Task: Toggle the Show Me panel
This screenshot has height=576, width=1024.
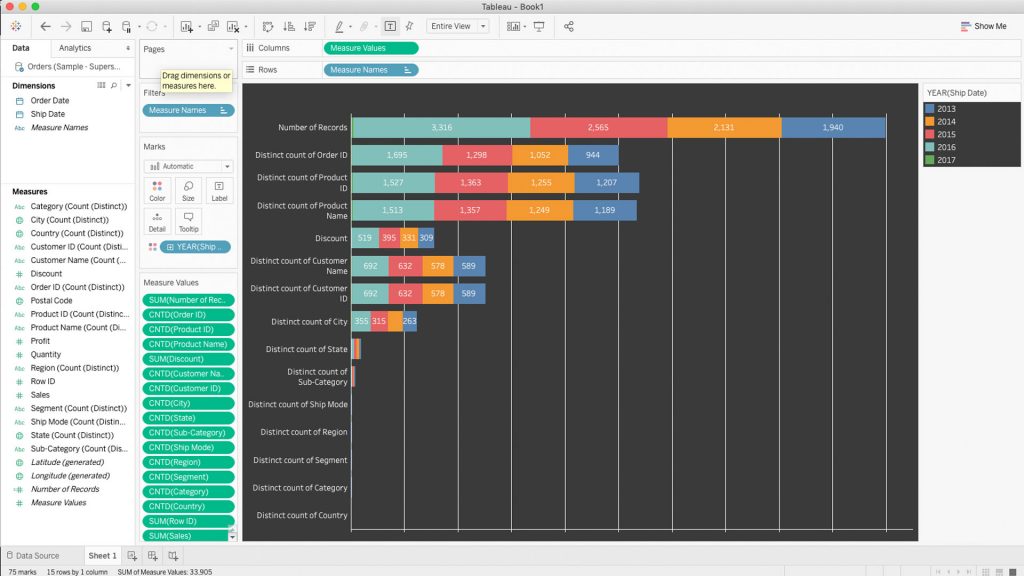Action: [984, 26]
